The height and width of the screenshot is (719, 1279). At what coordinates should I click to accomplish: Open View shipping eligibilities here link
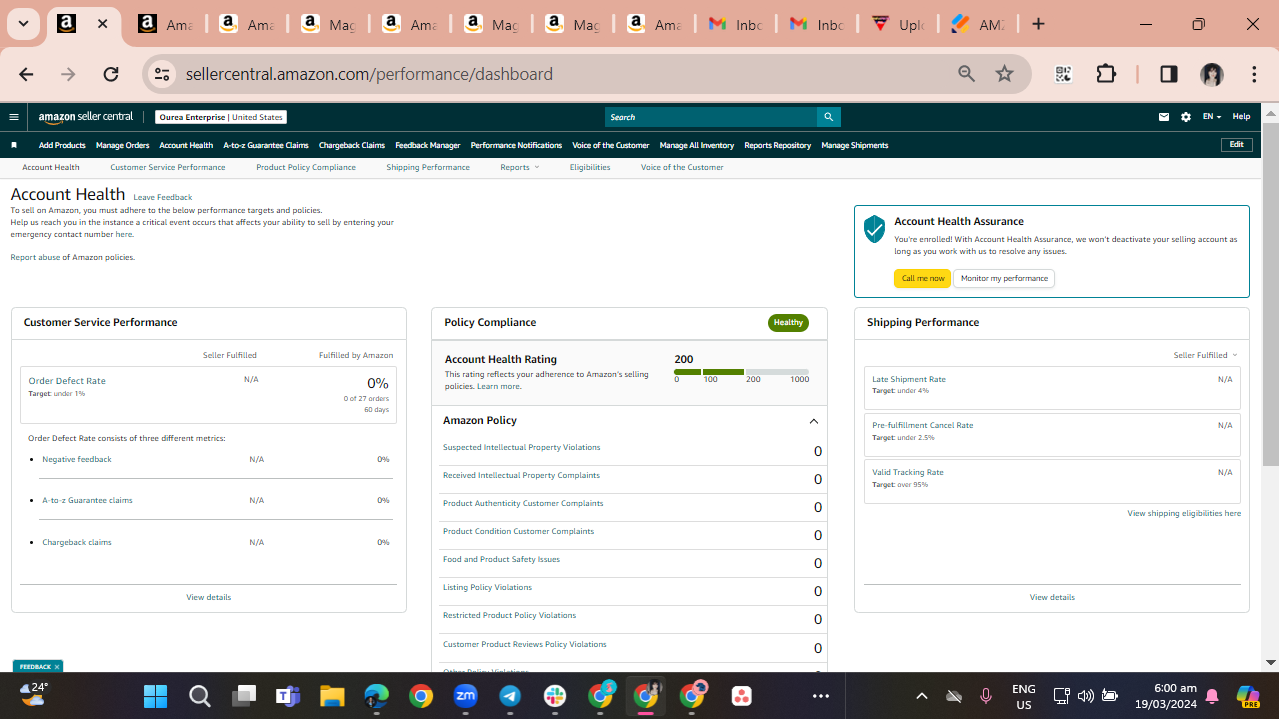coord(1184,513)
